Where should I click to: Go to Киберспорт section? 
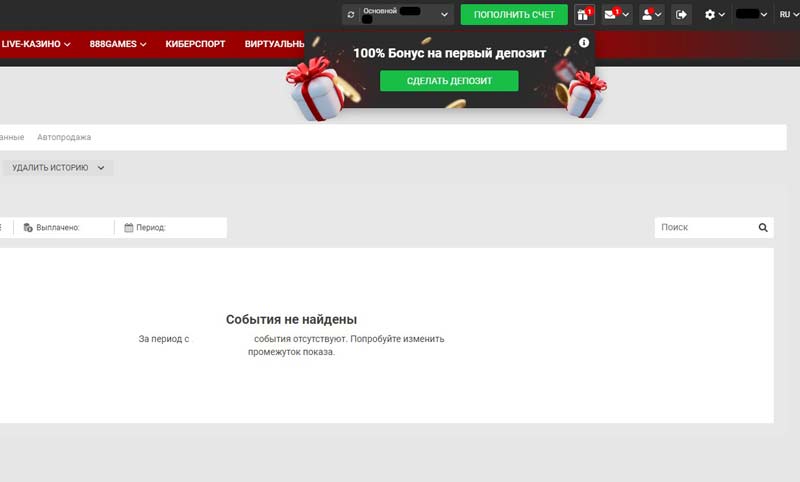pos(196,44)
